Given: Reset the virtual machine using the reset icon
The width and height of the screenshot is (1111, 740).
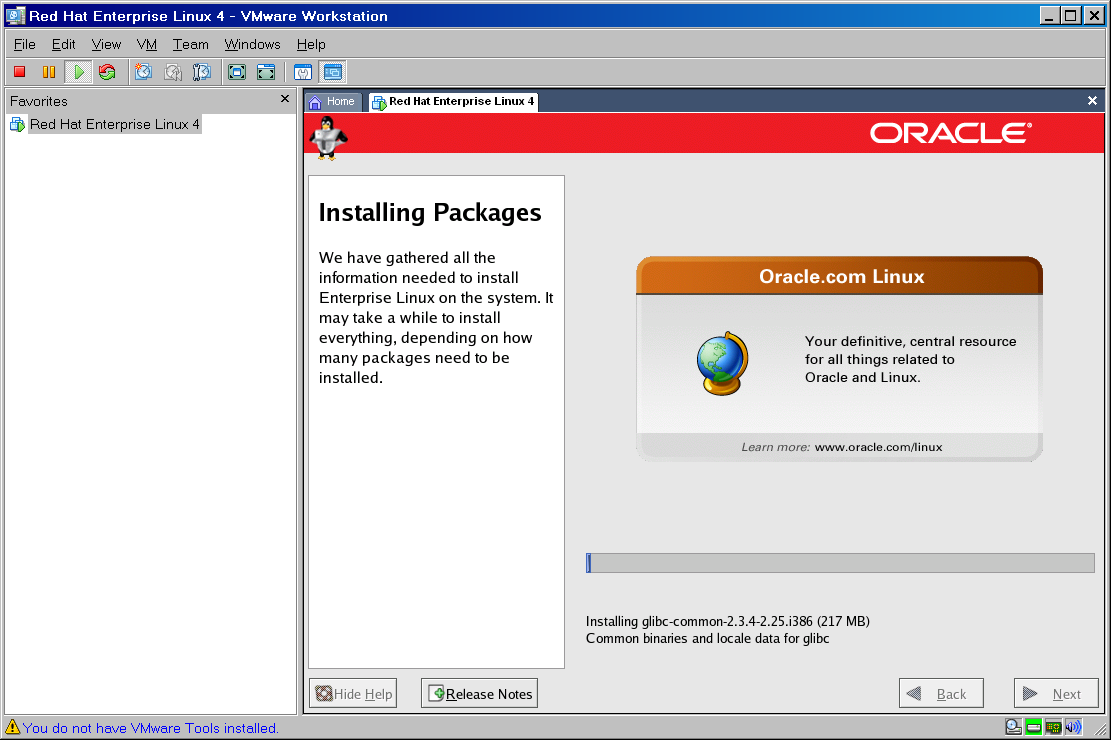Looking at the screenshot, I should 107,72.
